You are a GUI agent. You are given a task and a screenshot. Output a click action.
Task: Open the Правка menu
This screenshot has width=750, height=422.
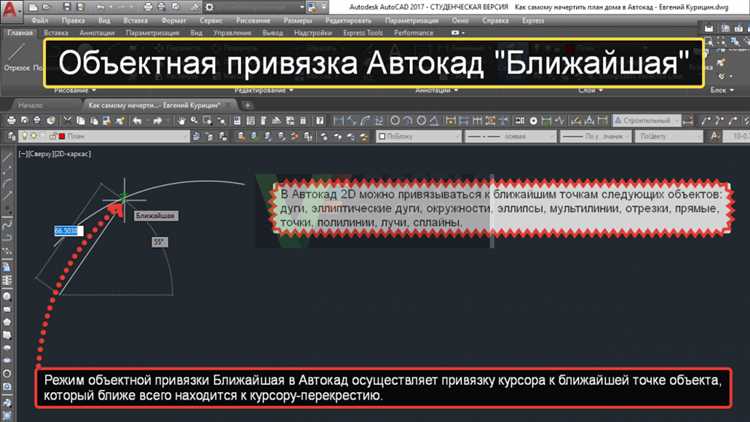point(73,21)
